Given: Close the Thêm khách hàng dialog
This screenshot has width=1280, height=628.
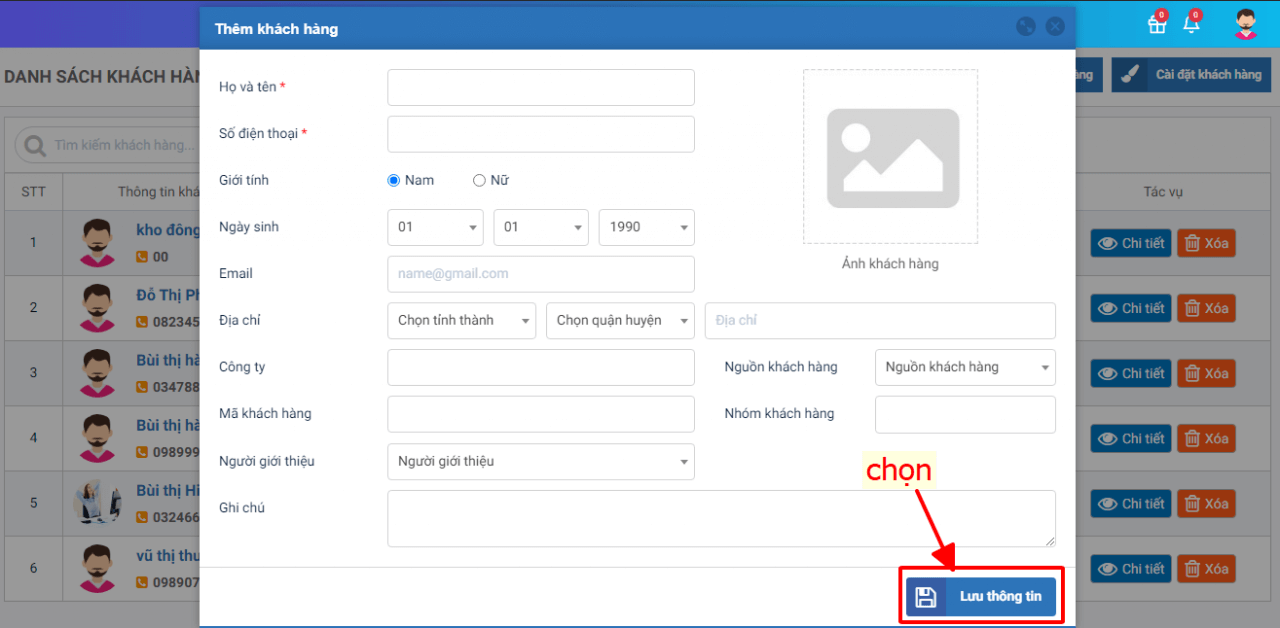Looking at the screenshot, I should tap(1055, 27).
